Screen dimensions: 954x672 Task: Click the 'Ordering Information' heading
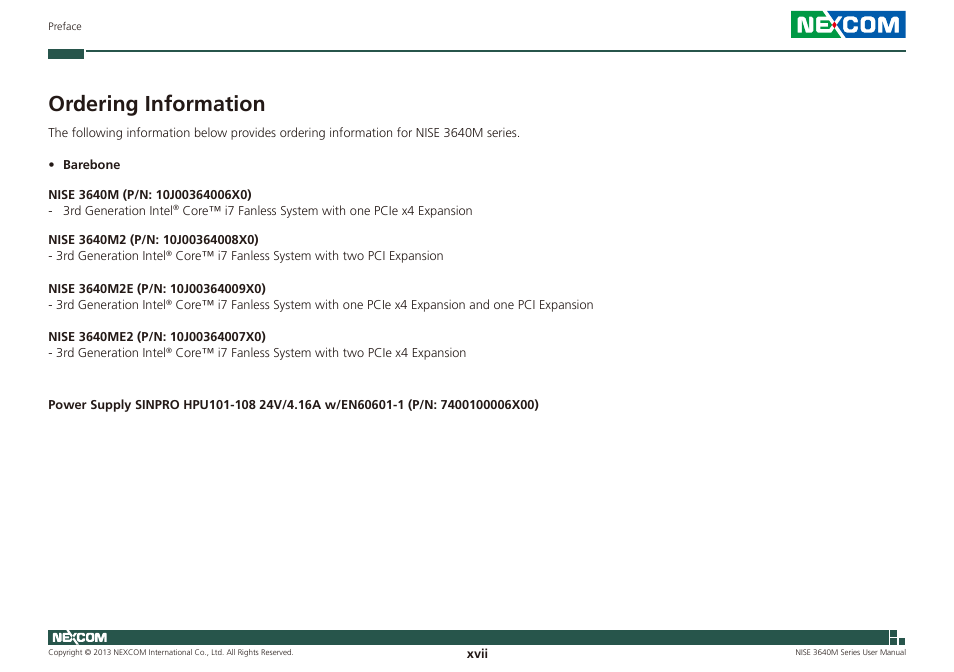click(156, 103)
